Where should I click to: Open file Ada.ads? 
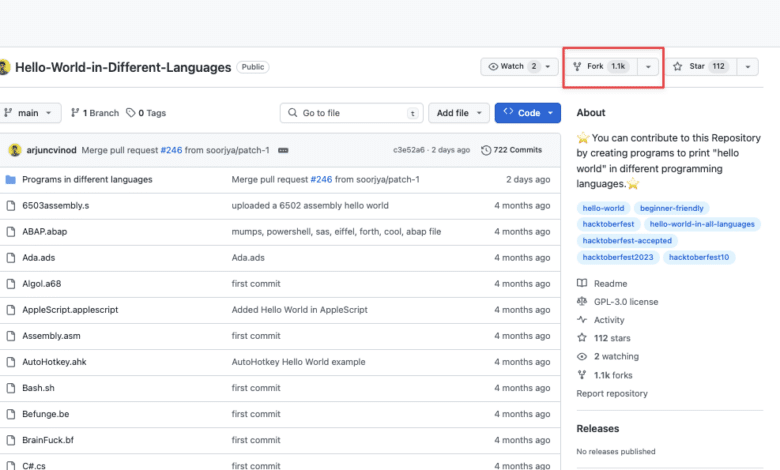pyautogui.click(x=38, y=258)
